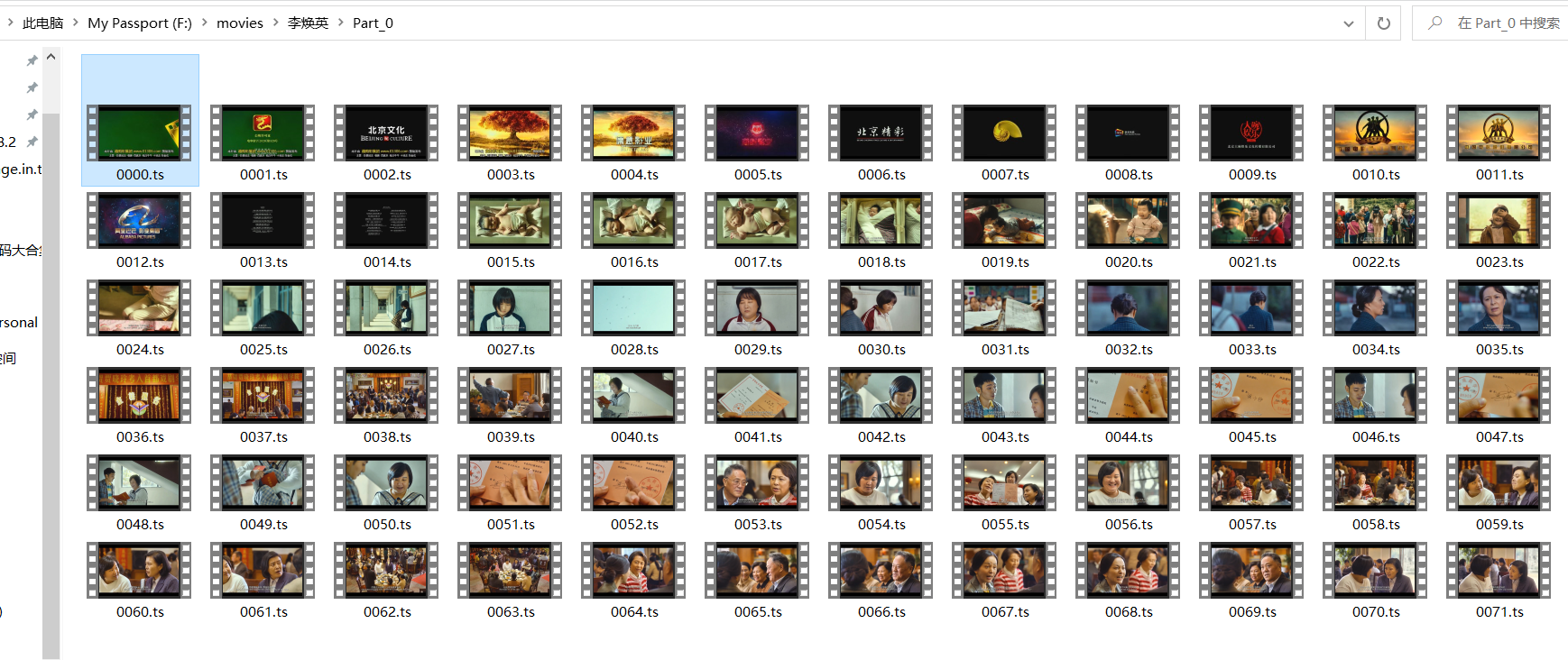Select the 0015.ts video thumbnail
Screen dimensions: 1568x660
point(511,220)
